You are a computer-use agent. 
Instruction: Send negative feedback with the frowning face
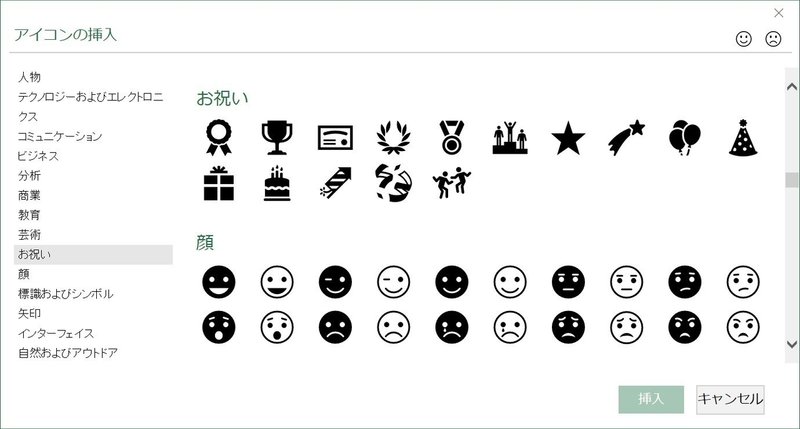[x=773, y=39]
